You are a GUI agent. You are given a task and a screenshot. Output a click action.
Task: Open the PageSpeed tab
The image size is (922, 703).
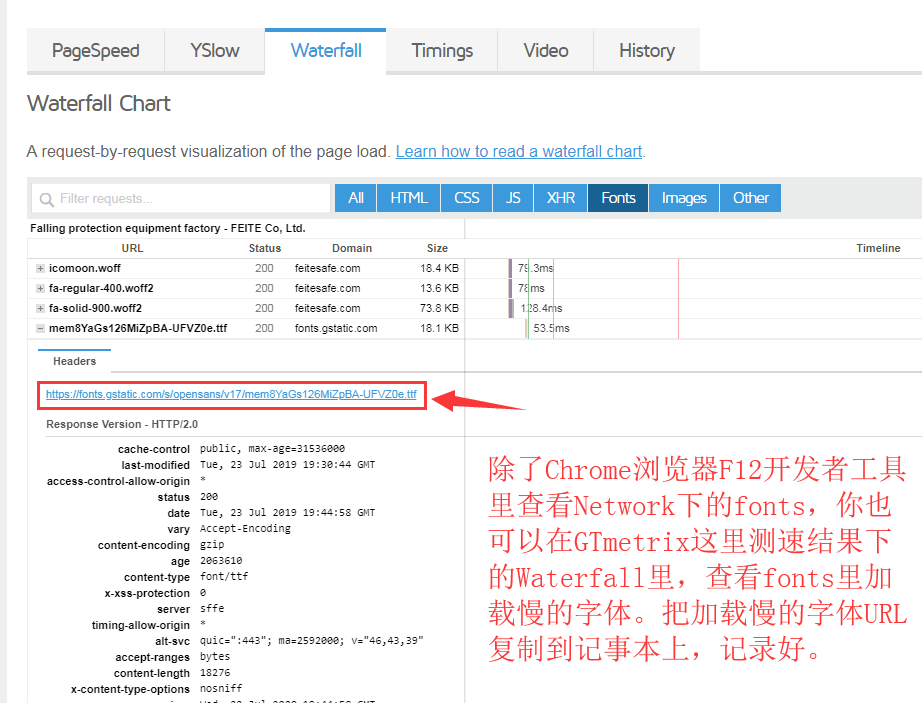(x=95, y=51)
